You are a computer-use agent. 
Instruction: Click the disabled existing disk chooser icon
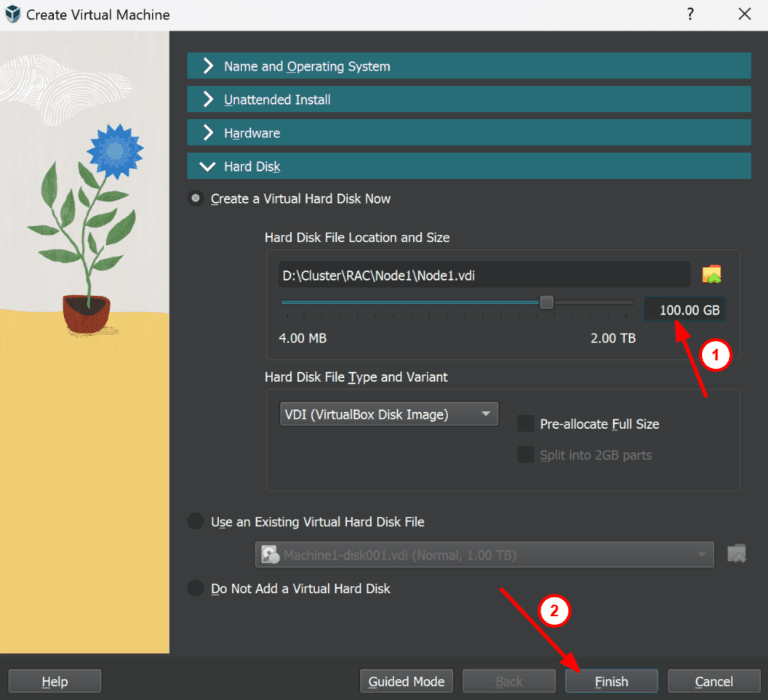click(736, 554)
